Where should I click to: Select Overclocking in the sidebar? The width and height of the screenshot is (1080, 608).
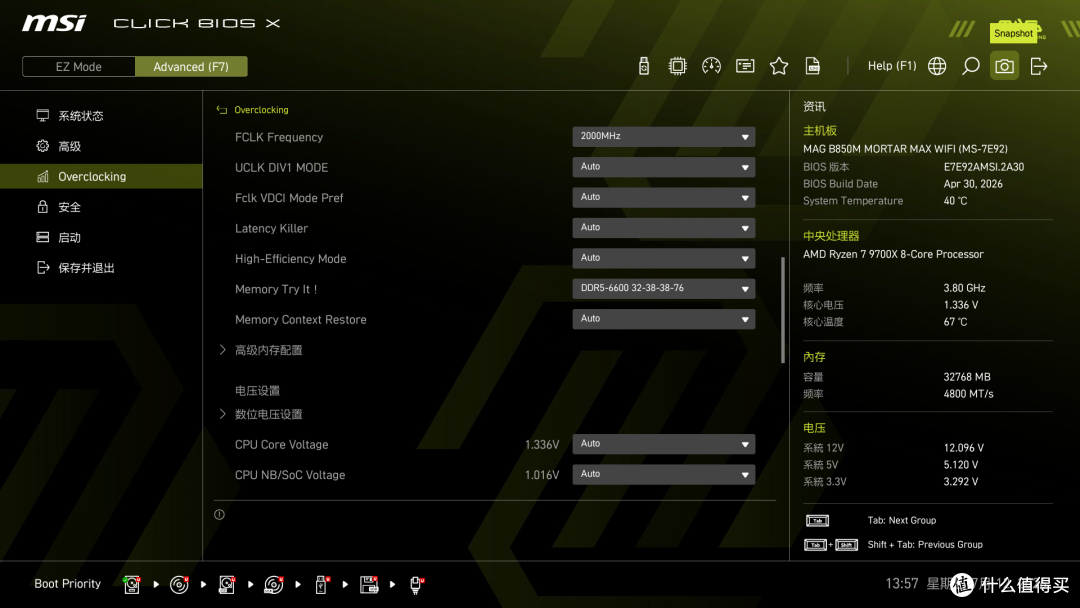coord(101,176)
